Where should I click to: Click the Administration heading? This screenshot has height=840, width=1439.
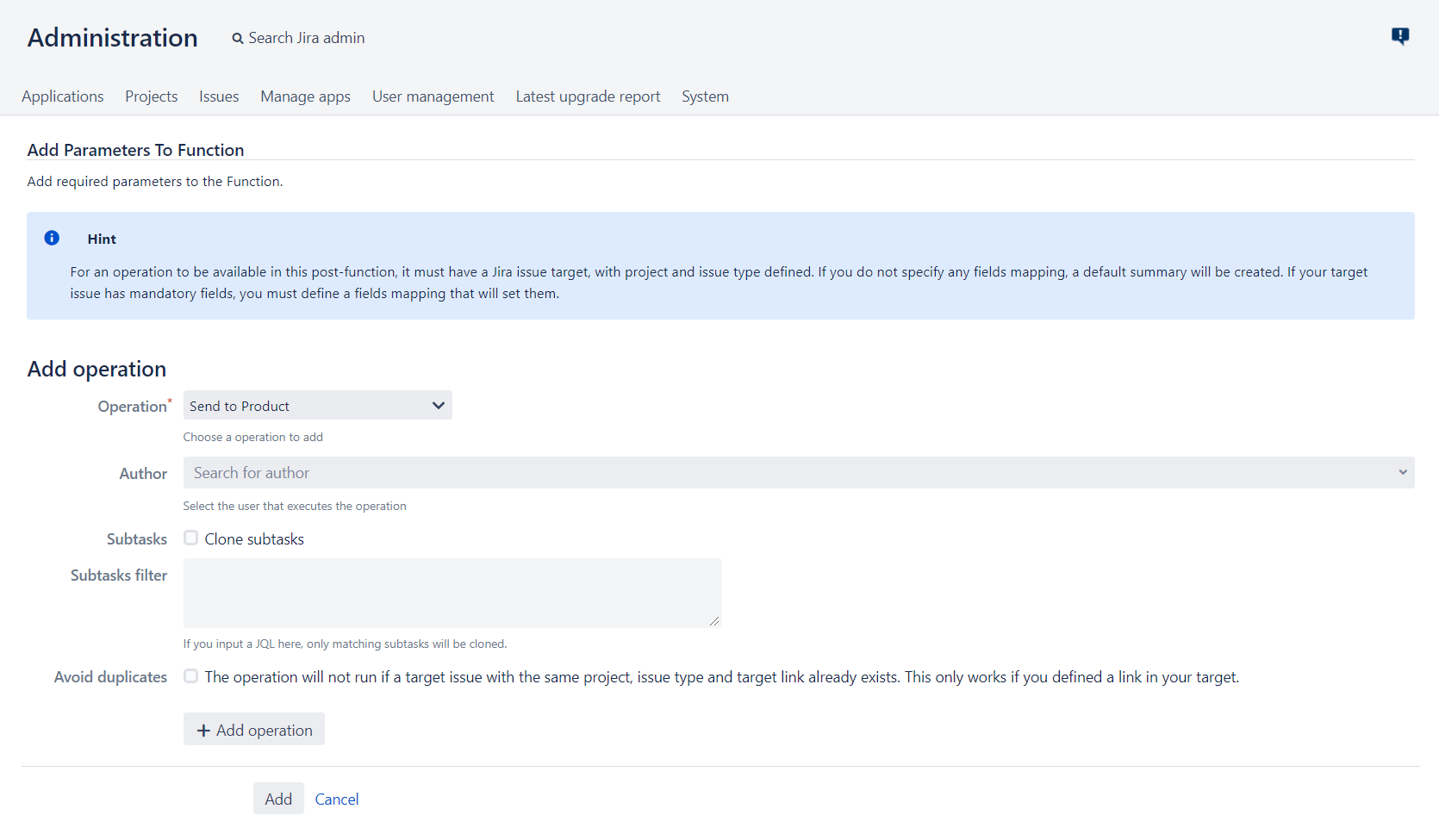[x=112, y=37]
